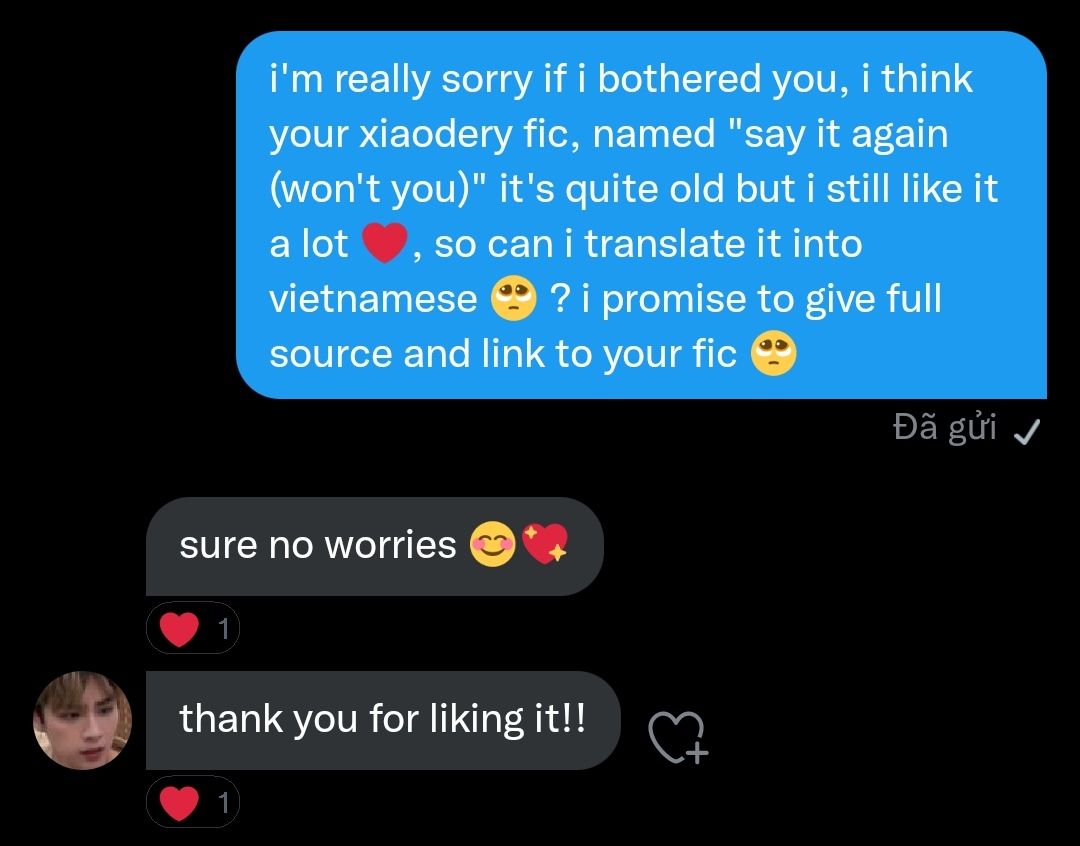Click the word "xiaodery" in the blue bubble

coord(435,134)
